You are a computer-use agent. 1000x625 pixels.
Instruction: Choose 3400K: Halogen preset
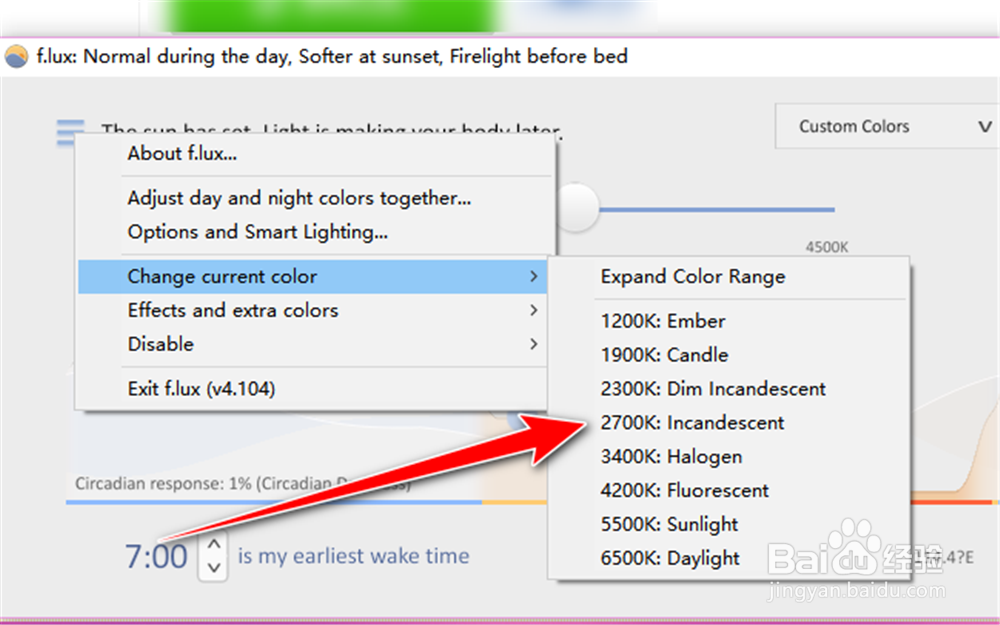671,457
